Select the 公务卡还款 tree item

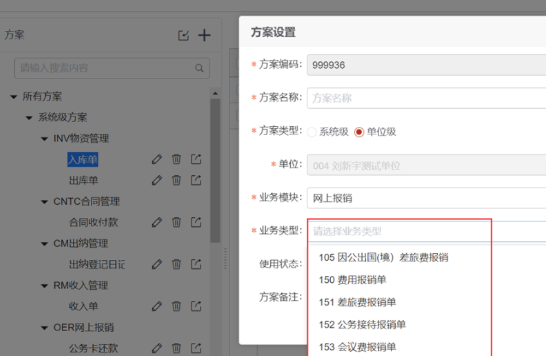point(93,348)
